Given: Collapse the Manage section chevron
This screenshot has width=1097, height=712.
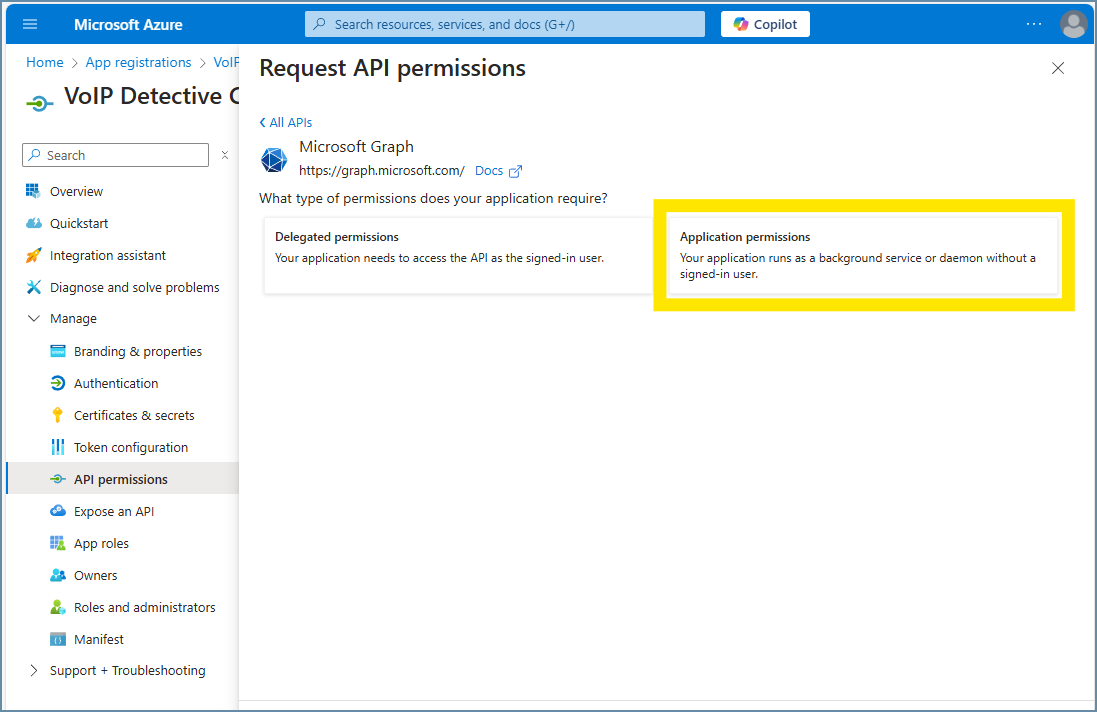Looking at the screenshot, I should point(33,318).
